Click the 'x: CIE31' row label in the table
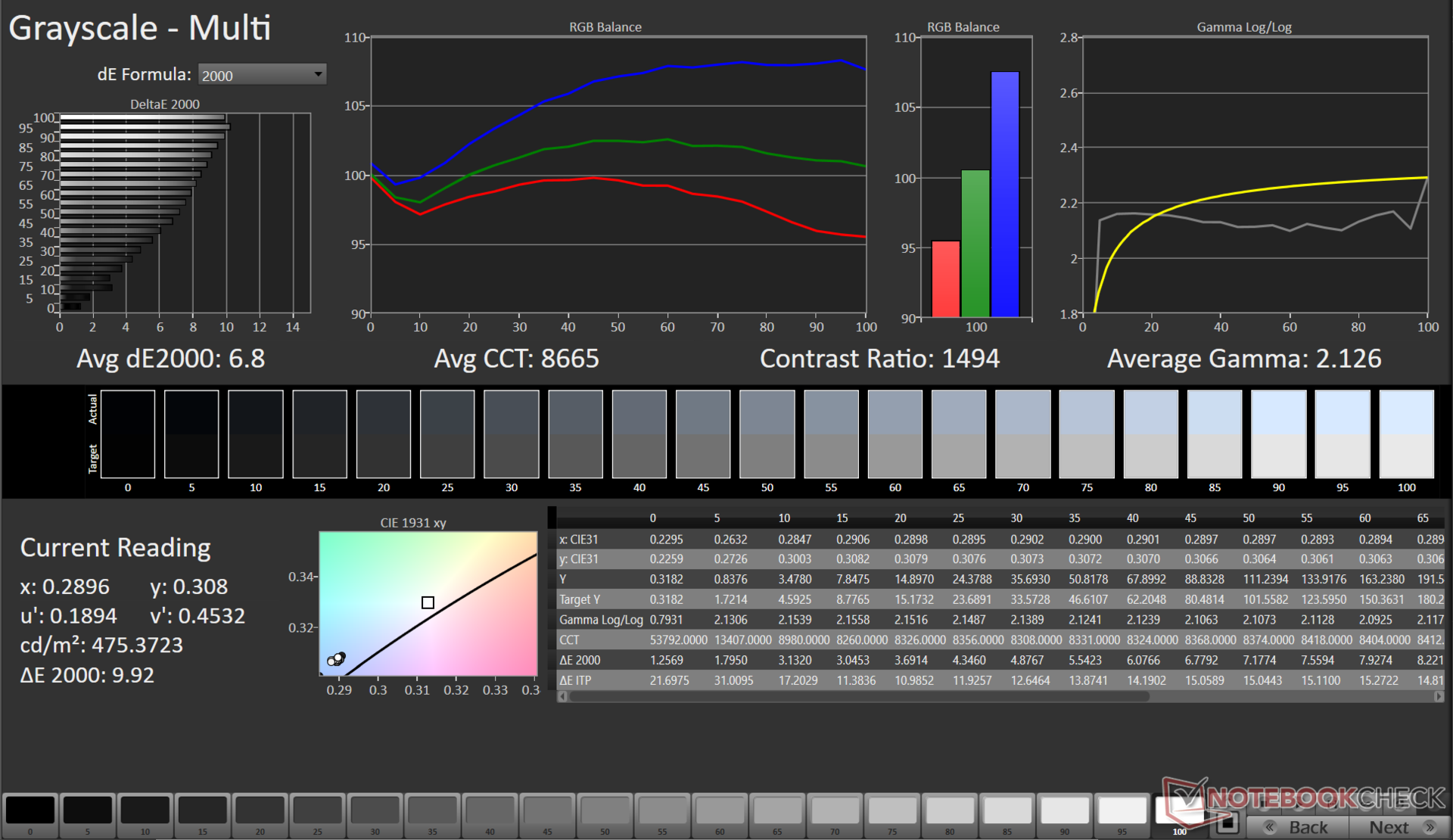The height and width of the screenshot is (840, 1453). (579, 540)
